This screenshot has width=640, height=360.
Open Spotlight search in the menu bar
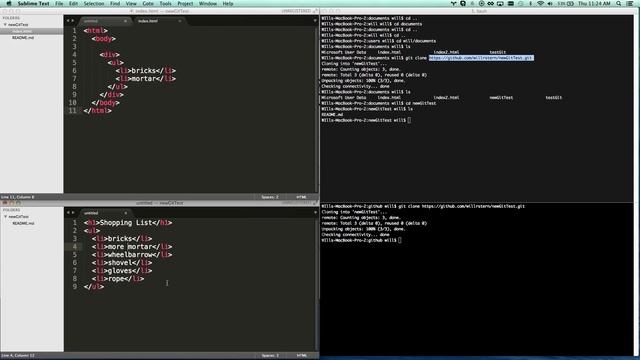pyautogui.click(x=619, y=3)
